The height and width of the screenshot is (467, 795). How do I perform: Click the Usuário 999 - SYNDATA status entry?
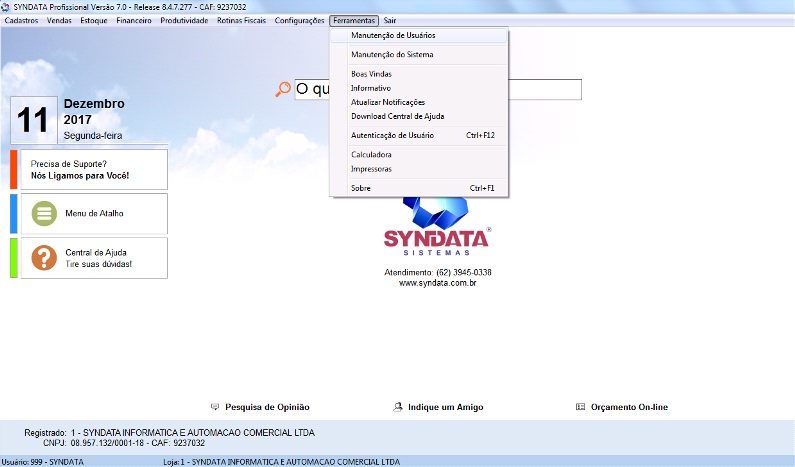click(43, 462)
